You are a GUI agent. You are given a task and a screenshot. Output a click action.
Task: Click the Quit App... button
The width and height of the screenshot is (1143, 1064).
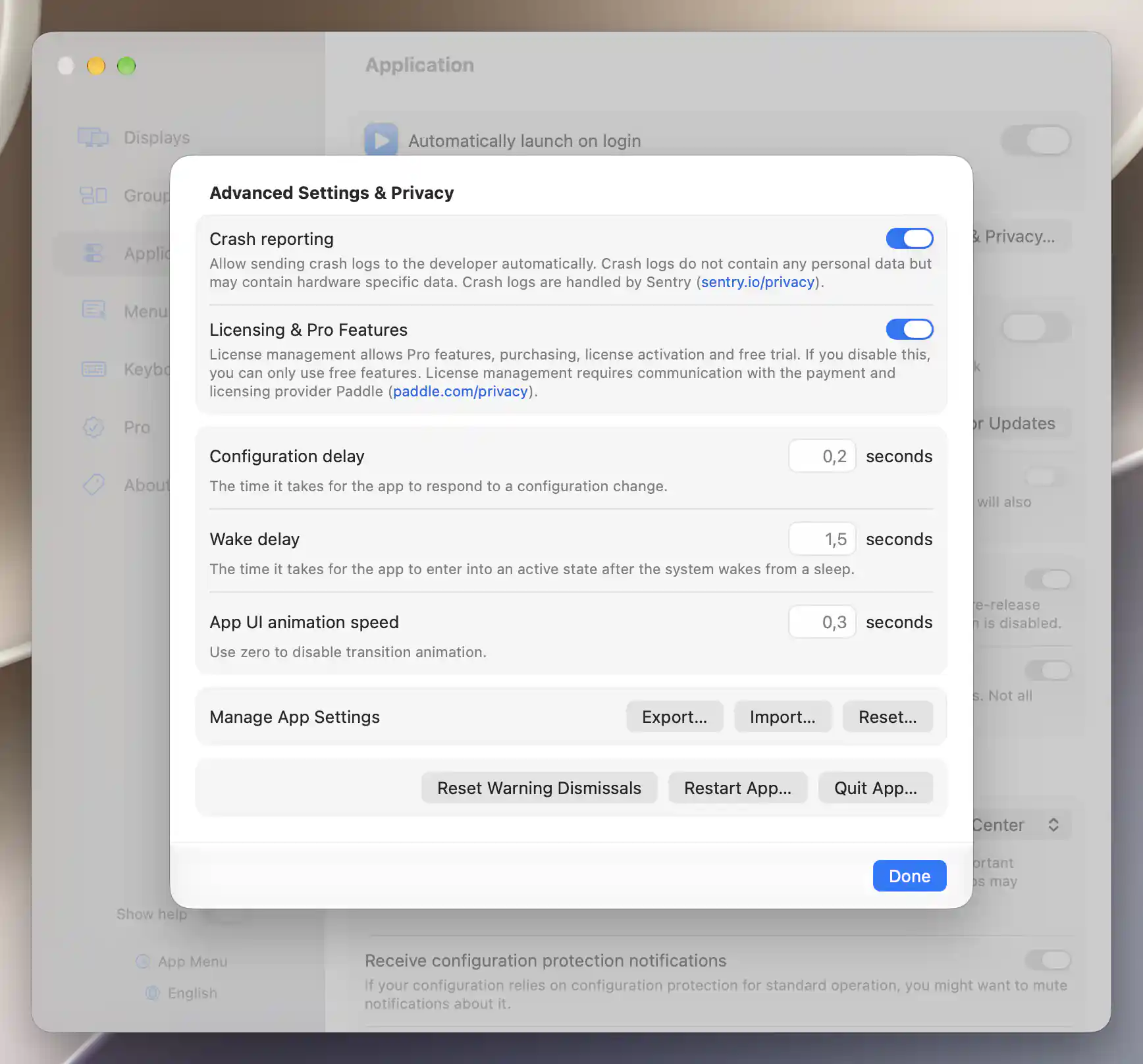click(x=875, y=788)
